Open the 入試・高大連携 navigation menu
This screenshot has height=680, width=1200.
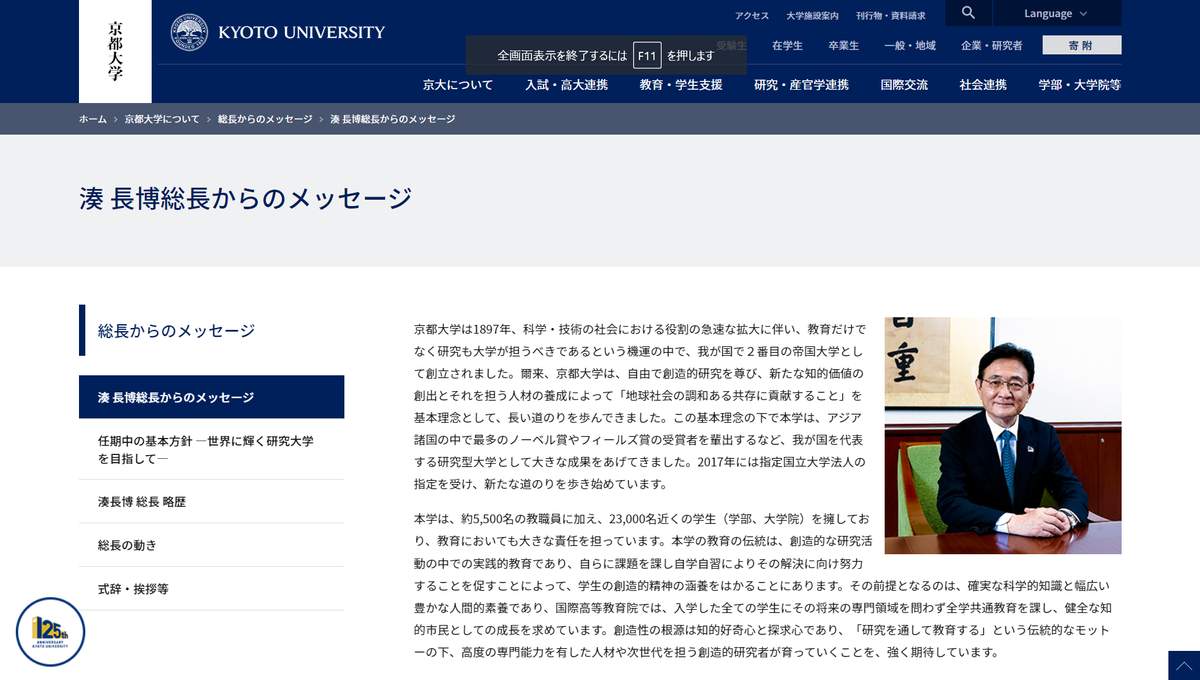click(x=566, y=85)
